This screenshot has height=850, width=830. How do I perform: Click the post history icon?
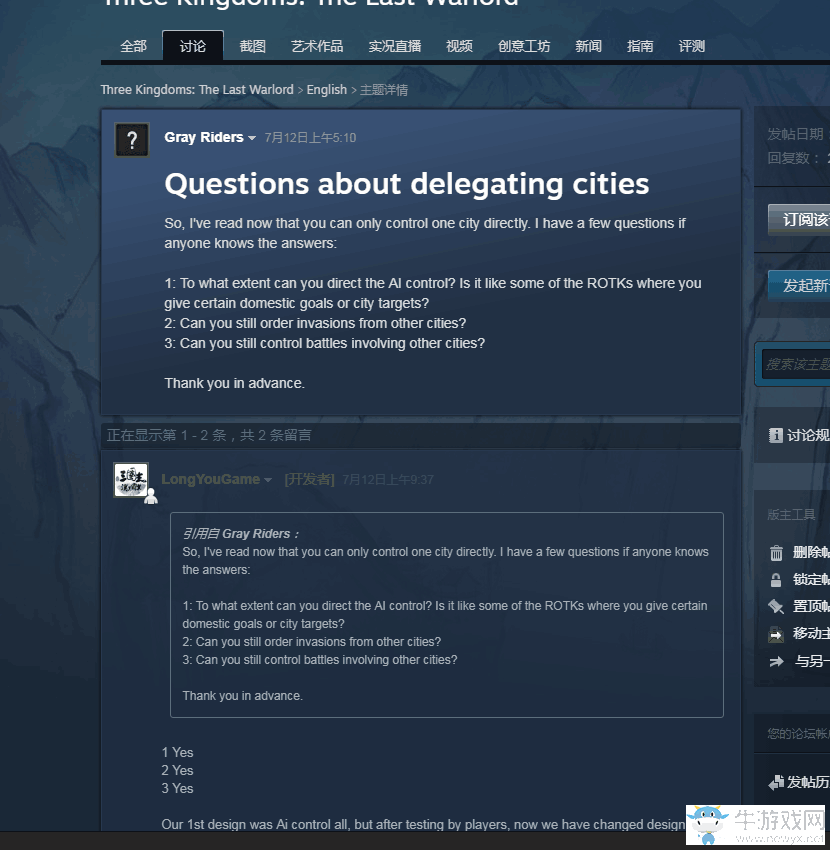pos(776,782)
